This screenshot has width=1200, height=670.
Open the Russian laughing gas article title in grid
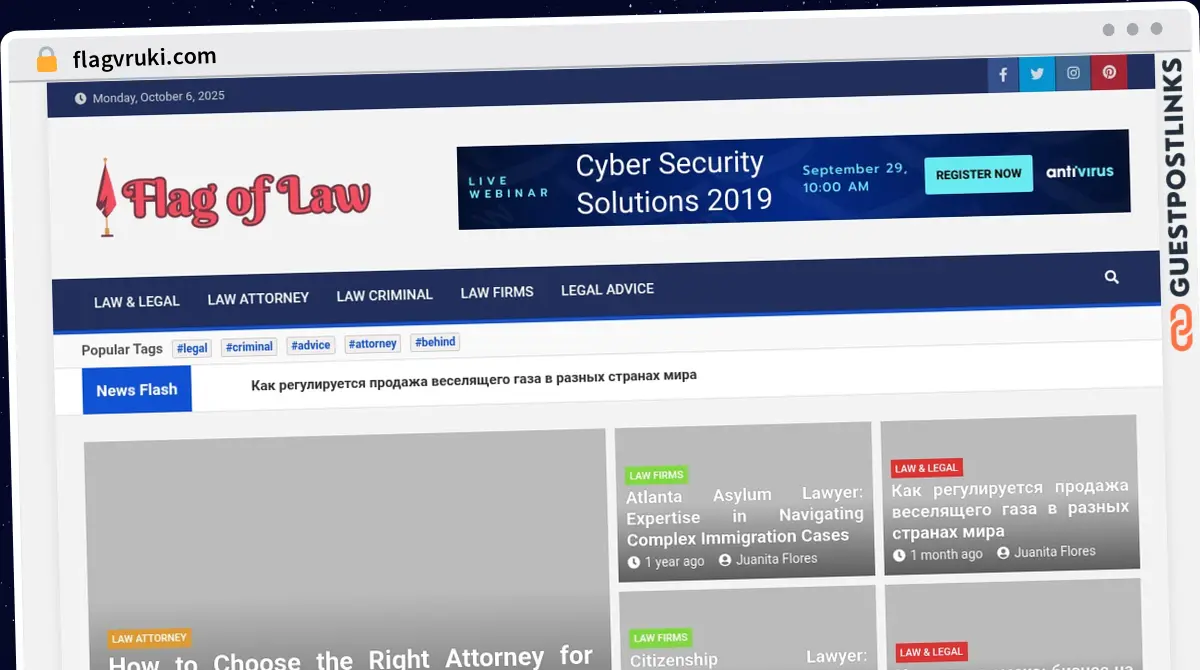[x=1010, y=509]
